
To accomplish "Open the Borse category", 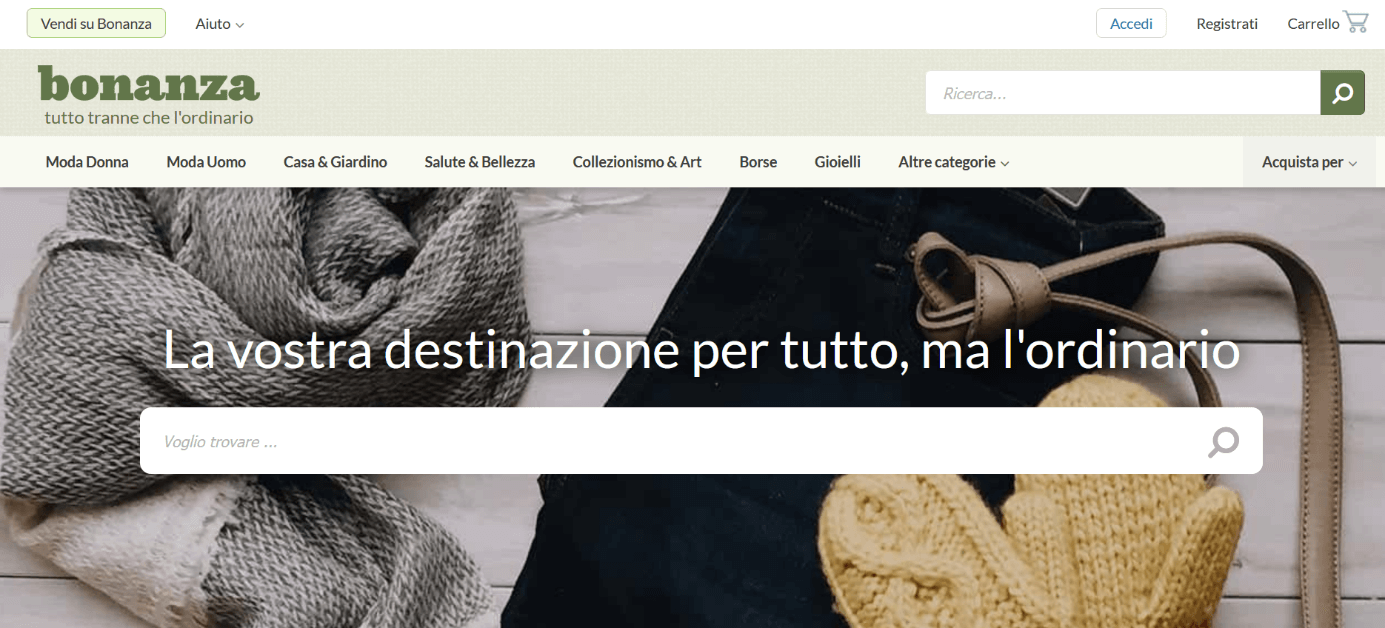I will tap(758, 162).
